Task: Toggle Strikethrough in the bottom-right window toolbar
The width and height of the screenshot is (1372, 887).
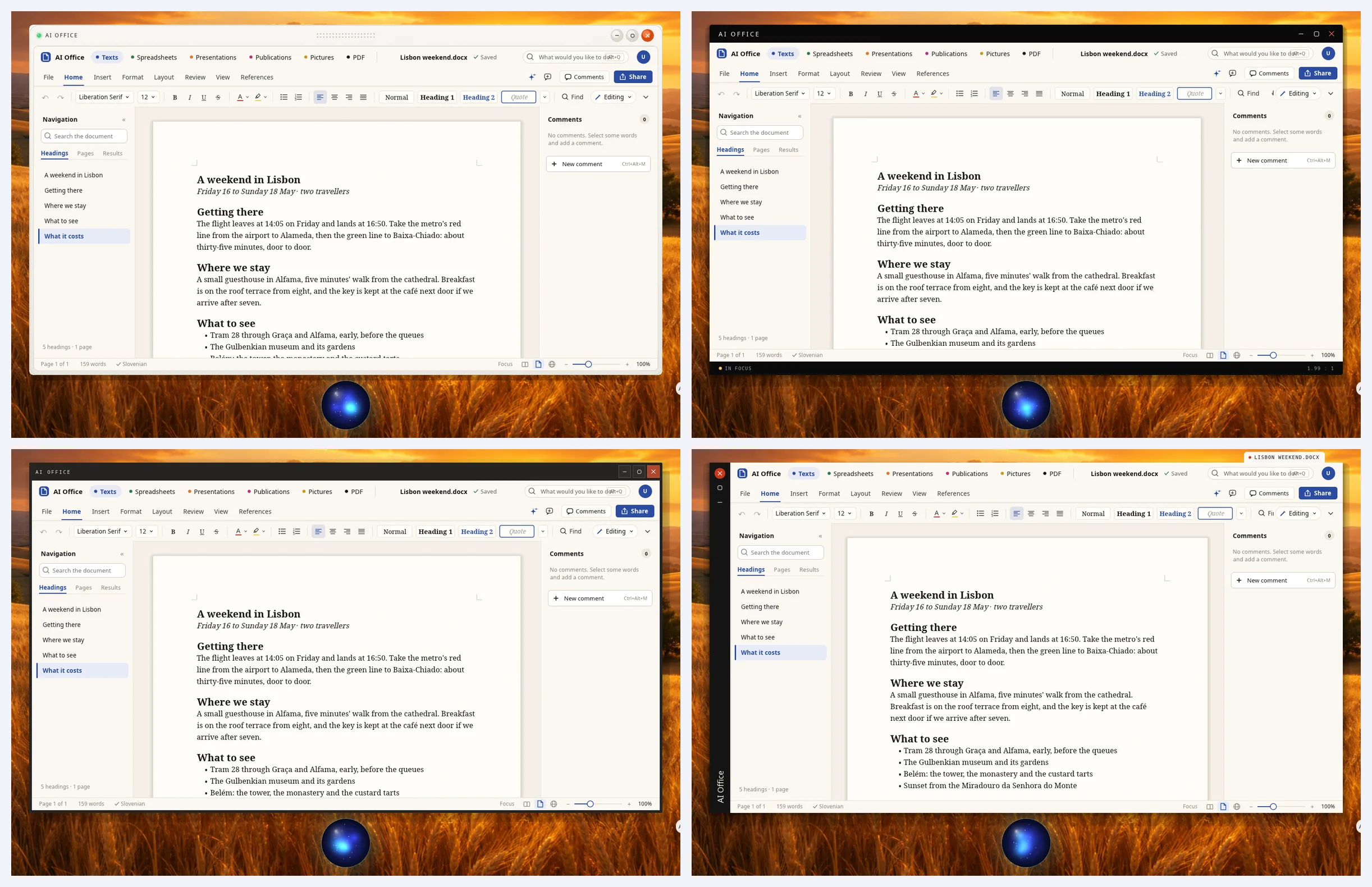Action: point(914,514)
